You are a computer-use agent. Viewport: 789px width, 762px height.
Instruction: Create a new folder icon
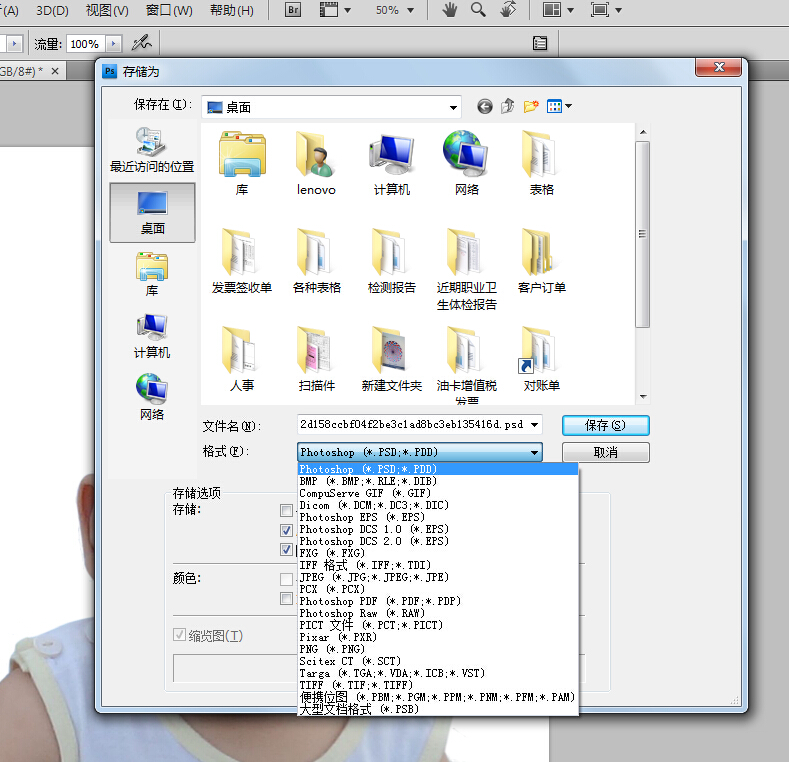[x=531, y=106]
